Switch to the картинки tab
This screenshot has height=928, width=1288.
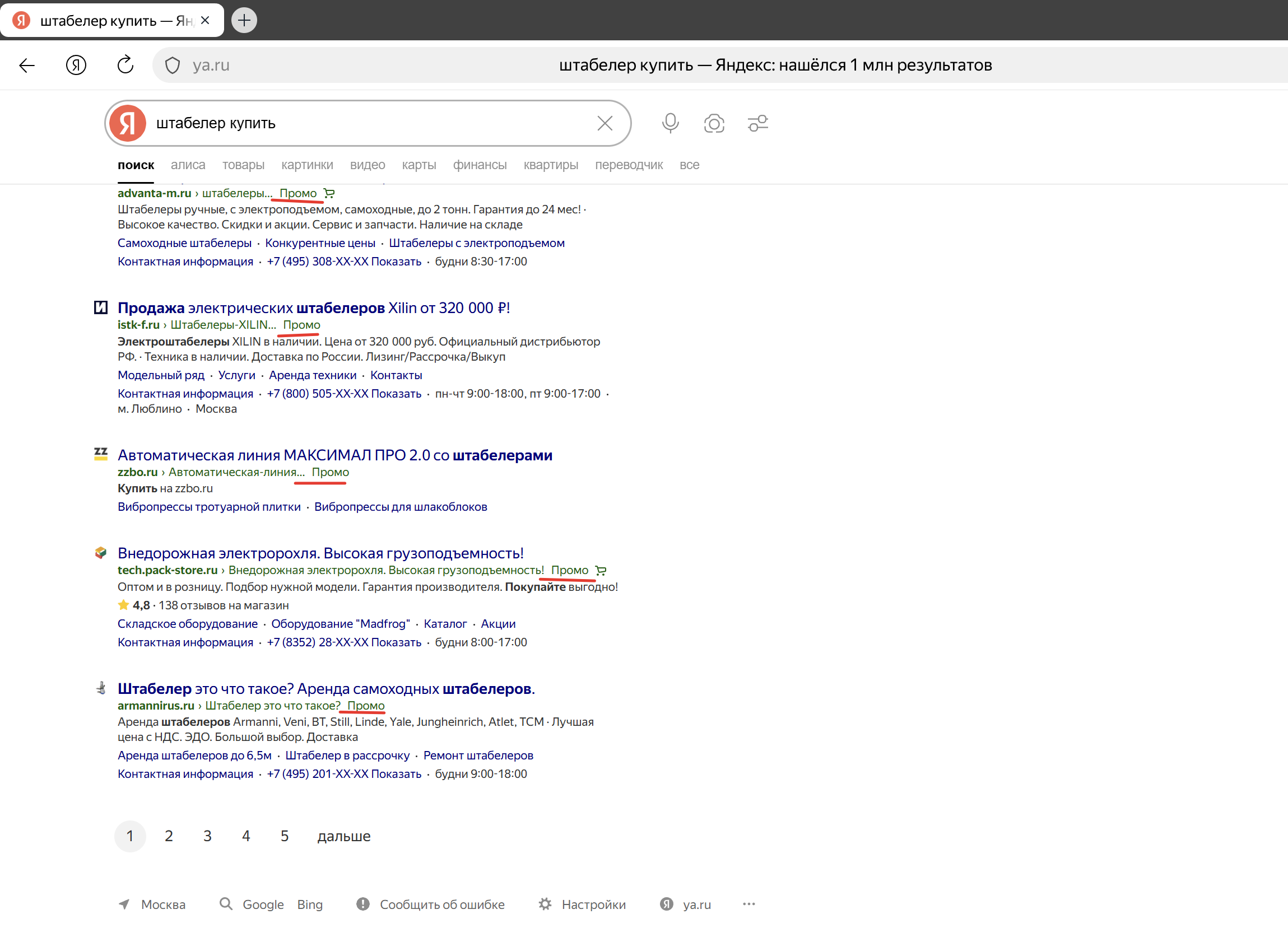click(307, 165)
